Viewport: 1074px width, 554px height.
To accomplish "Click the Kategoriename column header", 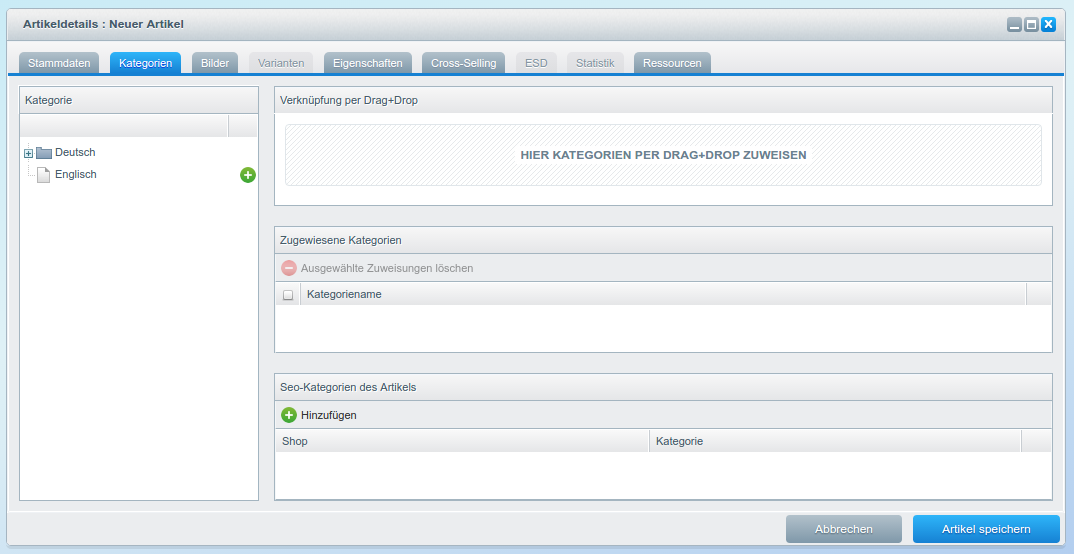I will [662, 295].
